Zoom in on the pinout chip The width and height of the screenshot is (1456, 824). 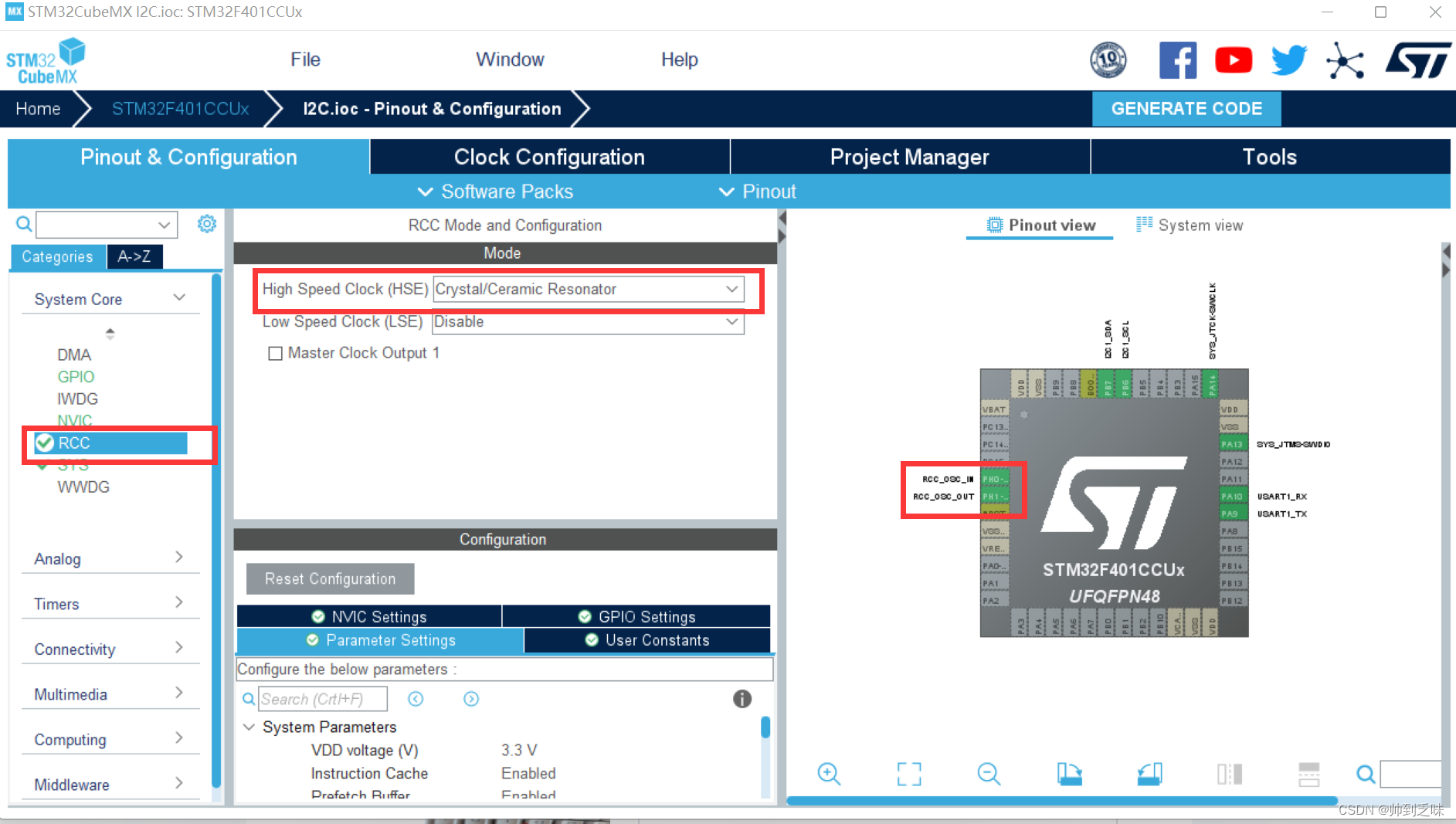click(x=829, y=773)
